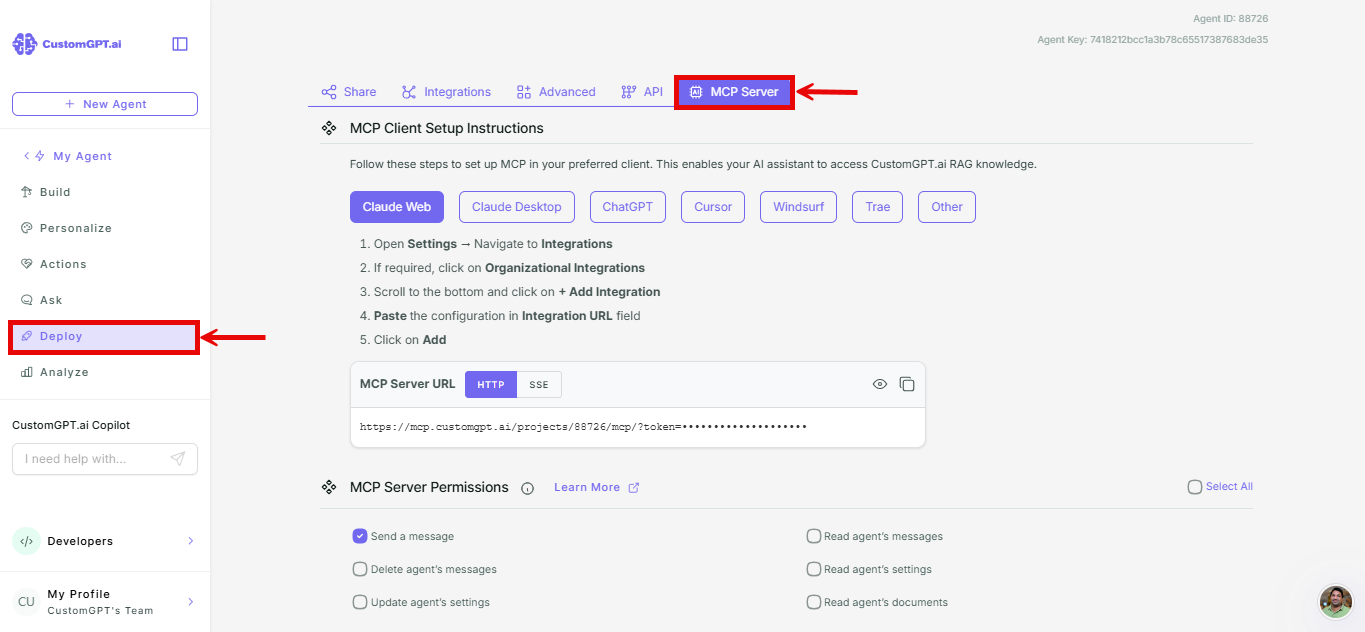Select the Windsurf client button
The width and height of the screenshot is (1365, 632).
click(x=798, y=207)
